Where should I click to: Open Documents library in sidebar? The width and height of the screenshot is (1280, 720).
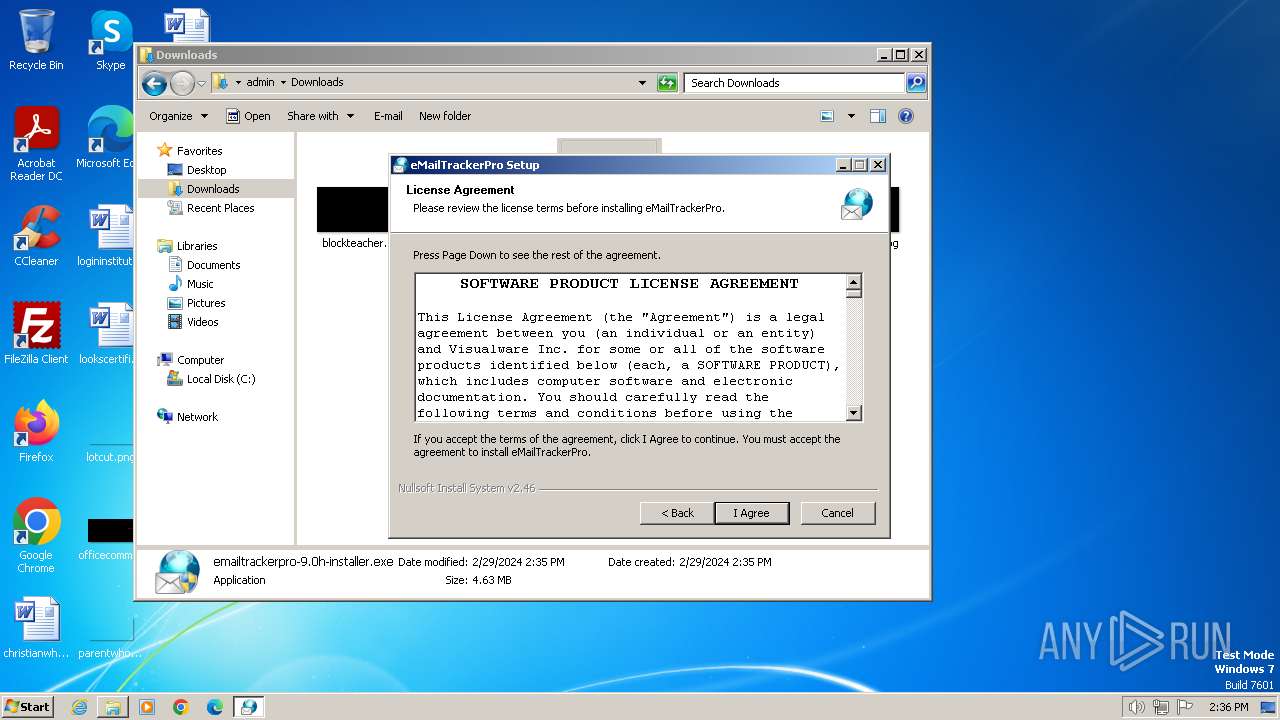[213, 265]
